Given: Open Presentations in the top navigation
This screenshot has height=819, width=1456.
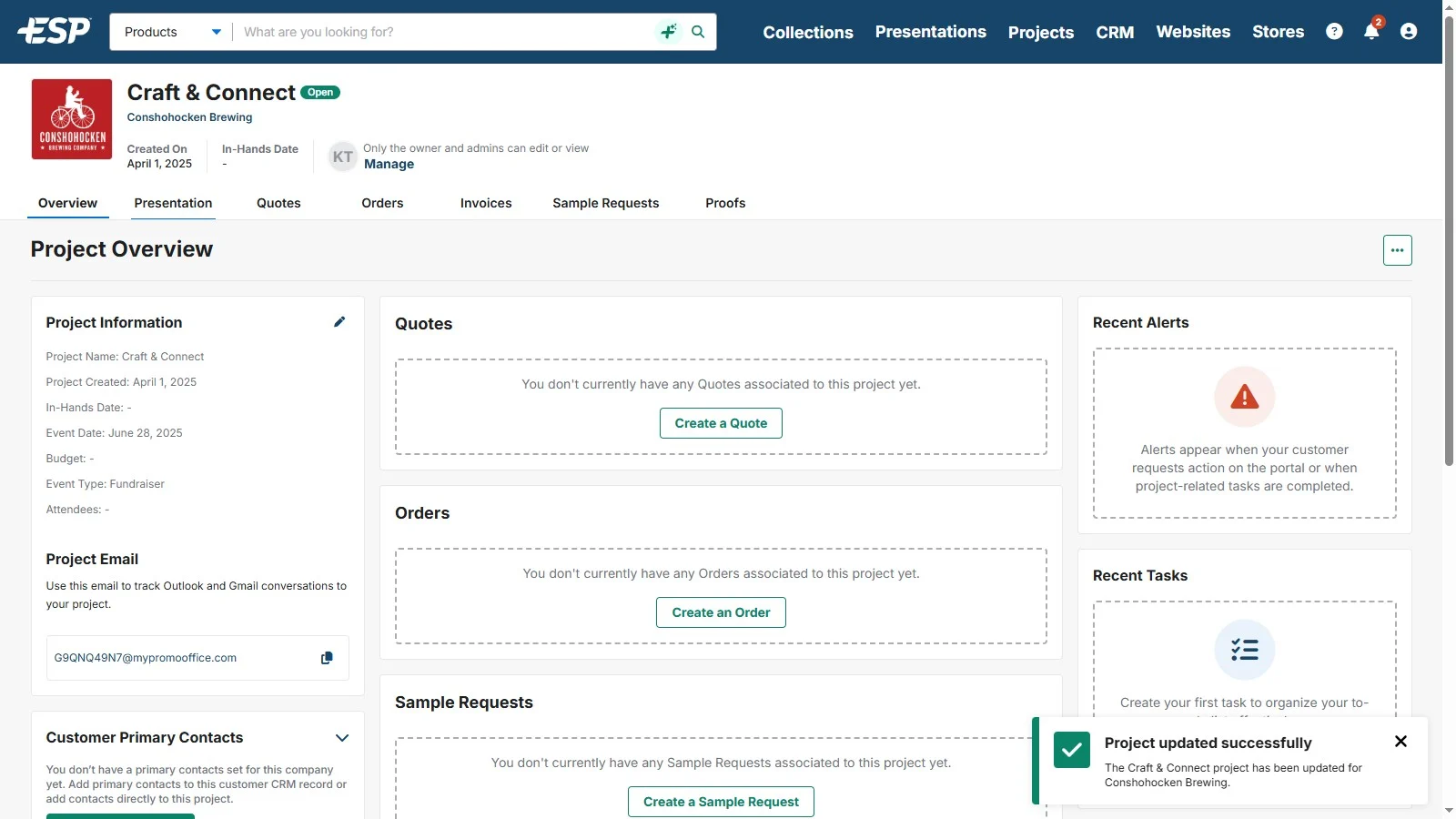Looking at the screenshot, I should click(931, 32).
